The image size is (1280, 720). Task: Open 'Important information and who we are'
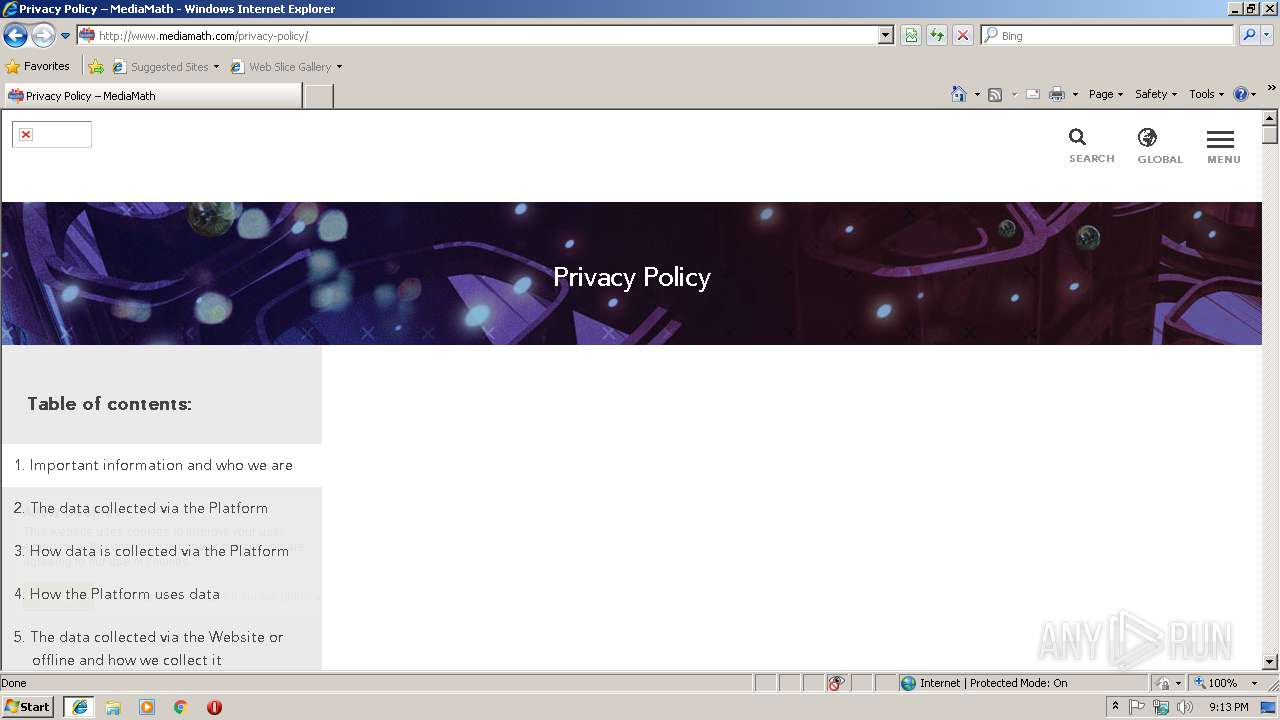pyautogui.click(x=161, y=465)
